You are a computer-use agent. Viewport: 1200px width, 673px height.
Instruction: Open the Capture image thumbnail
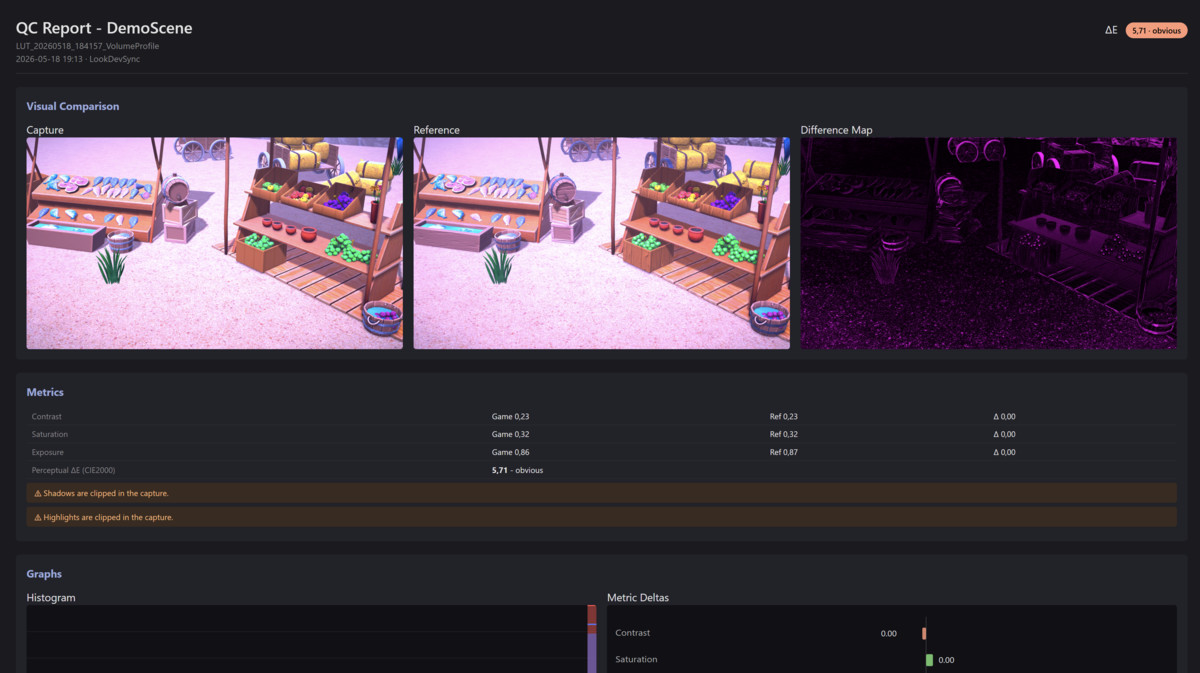[214, 243]
